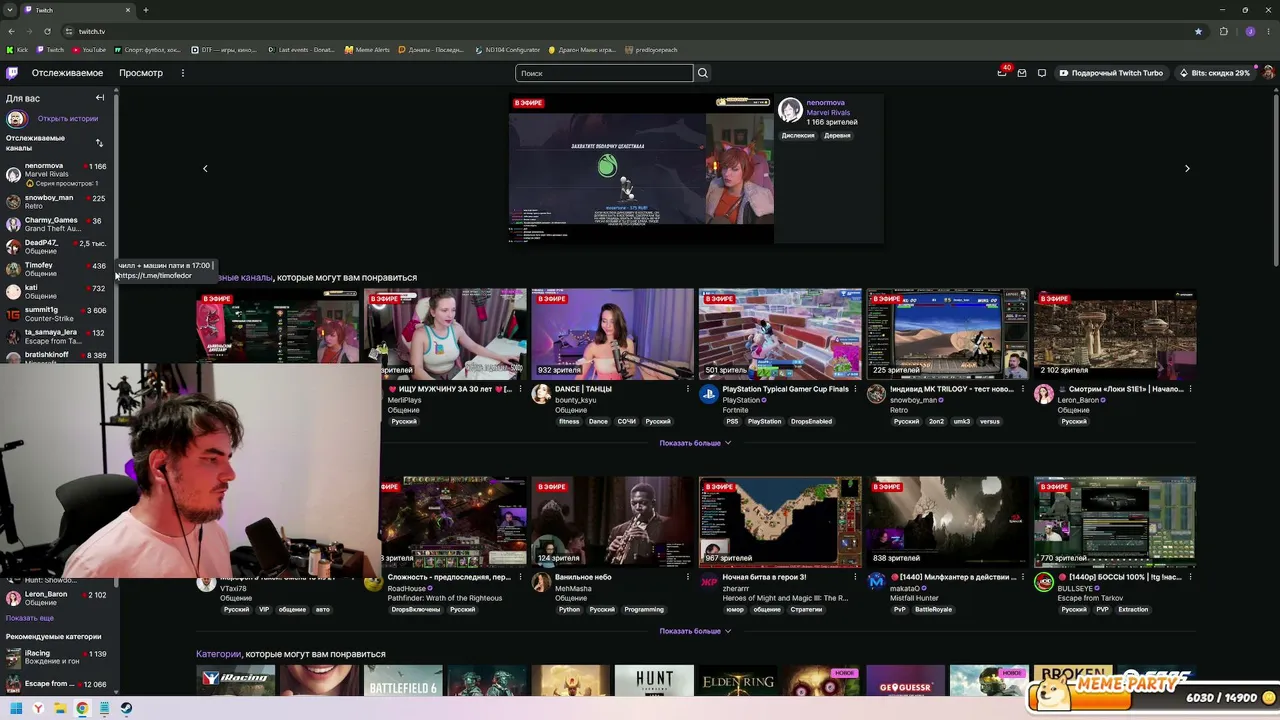This screenshot has width=1280, height=720.
Task: Open the Отслеживаемое tab
Action: coord(67,73)
